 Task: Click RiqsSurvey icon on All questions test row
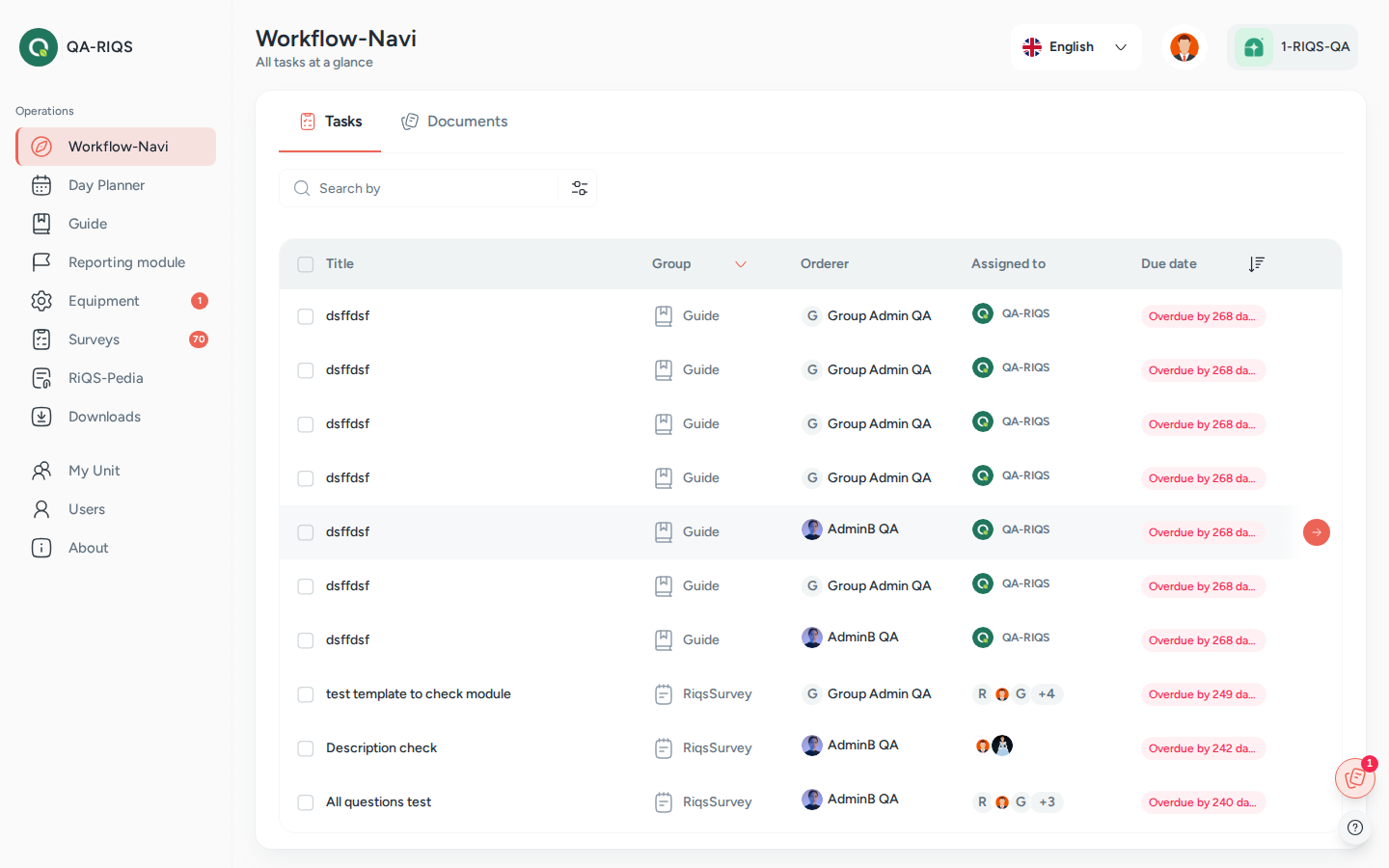click(664, 802)
